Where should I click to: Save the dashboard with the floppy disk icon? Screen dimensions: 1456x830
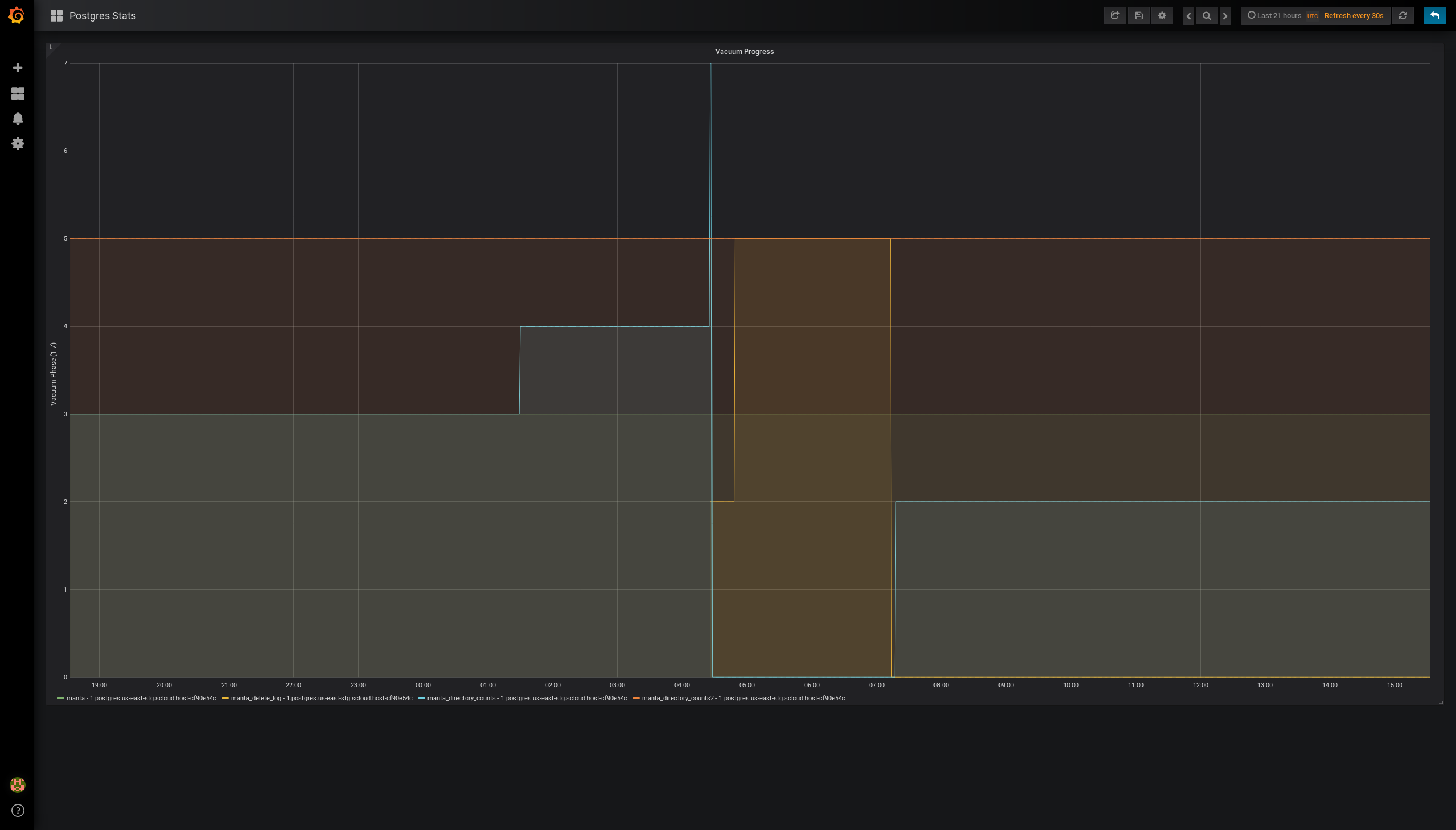[x=1138, y=15]
